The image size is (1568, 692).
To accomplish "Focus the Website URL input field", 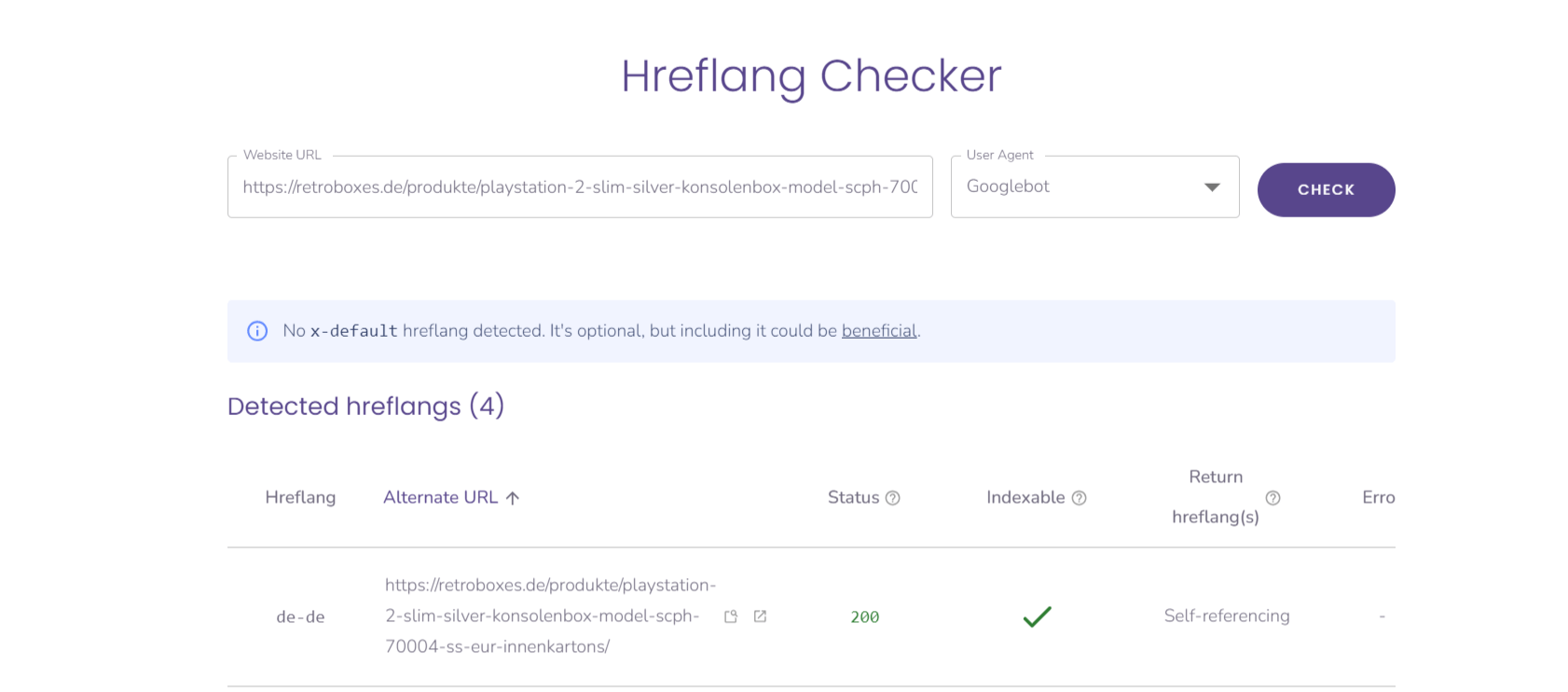I will pos(580,187).
